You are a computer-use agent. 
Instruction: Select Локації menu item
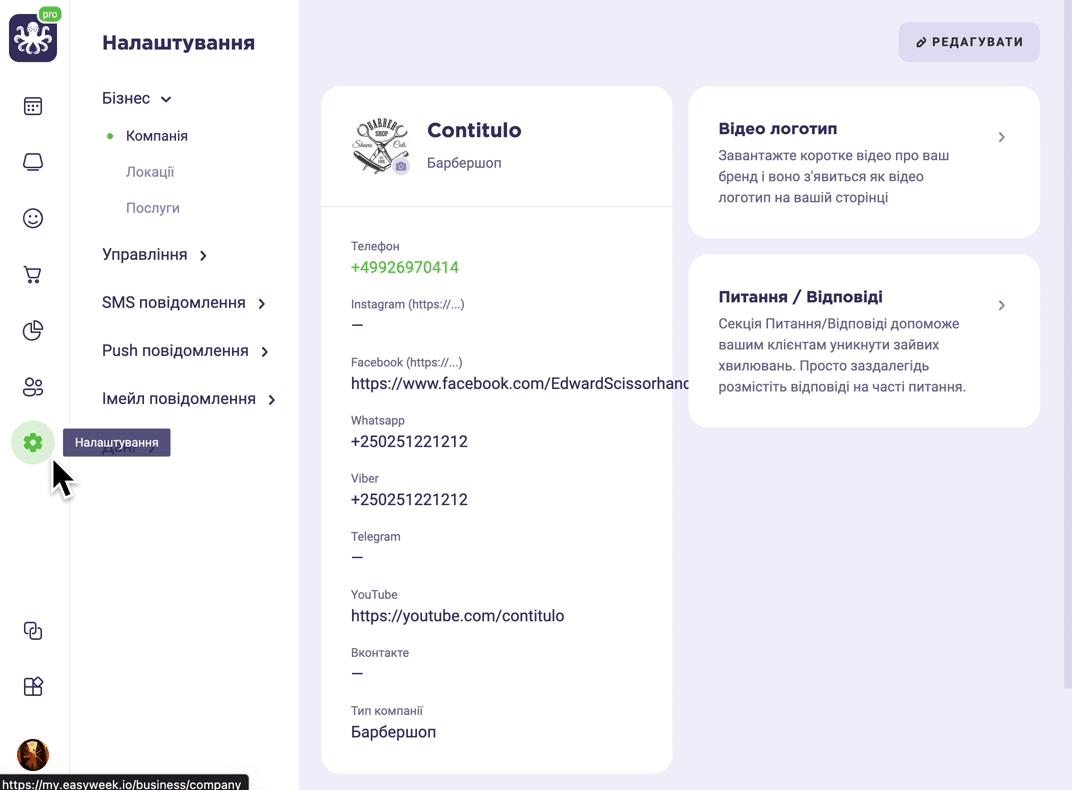[150, 172]
